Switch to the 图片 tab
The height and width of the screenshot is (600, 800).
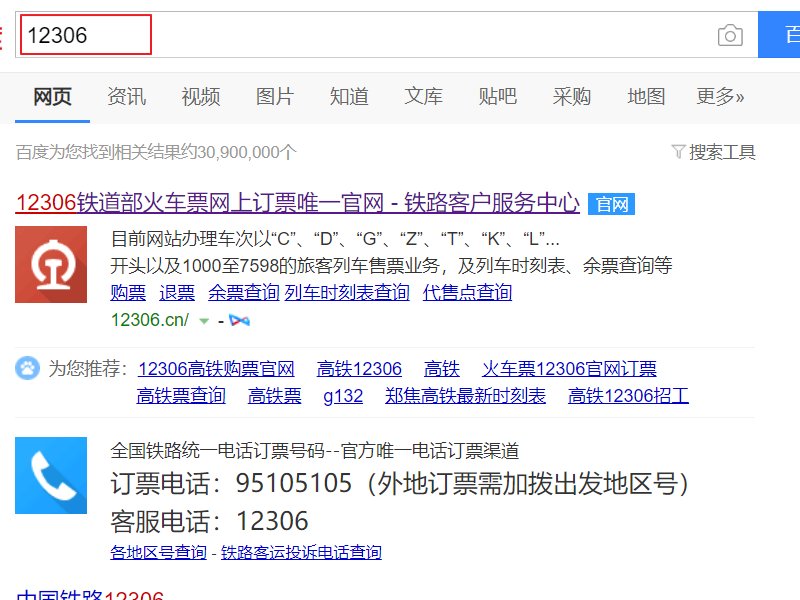pyautogui.click(x=274, y=96)
